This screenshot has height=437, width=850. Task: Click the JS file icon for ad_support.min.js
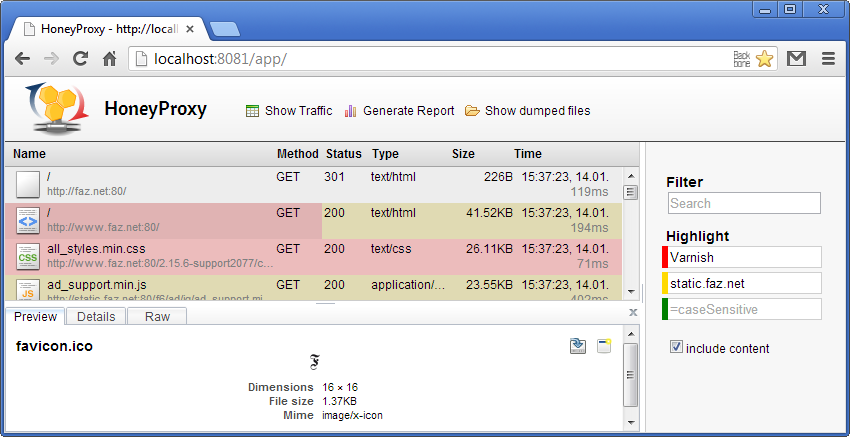tap(28, 290)
